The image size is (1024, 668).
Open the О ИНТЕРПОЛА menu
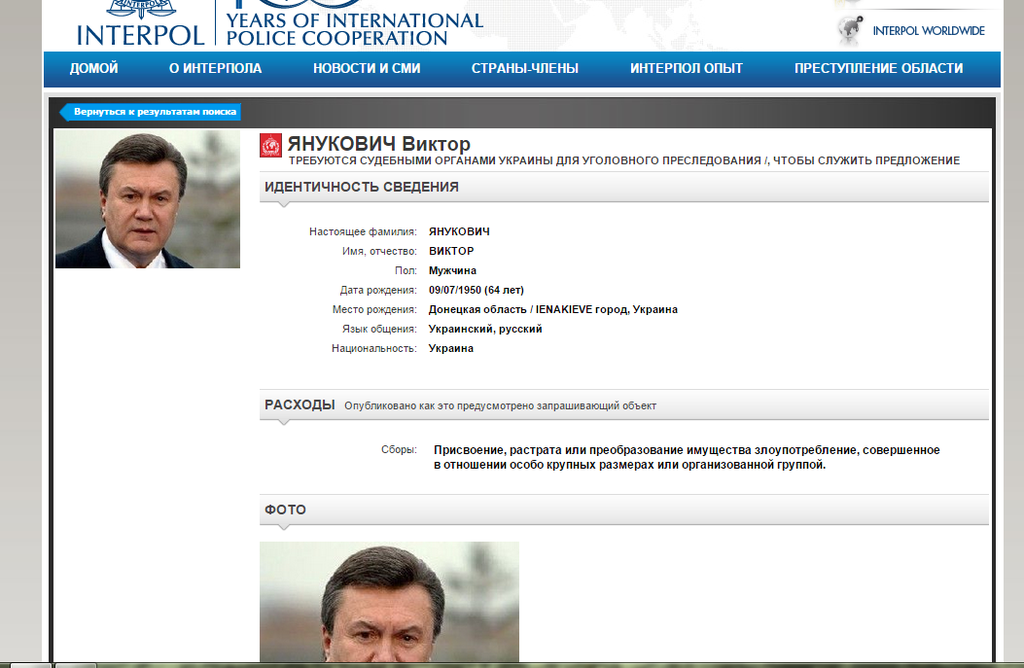pos(215,69)
